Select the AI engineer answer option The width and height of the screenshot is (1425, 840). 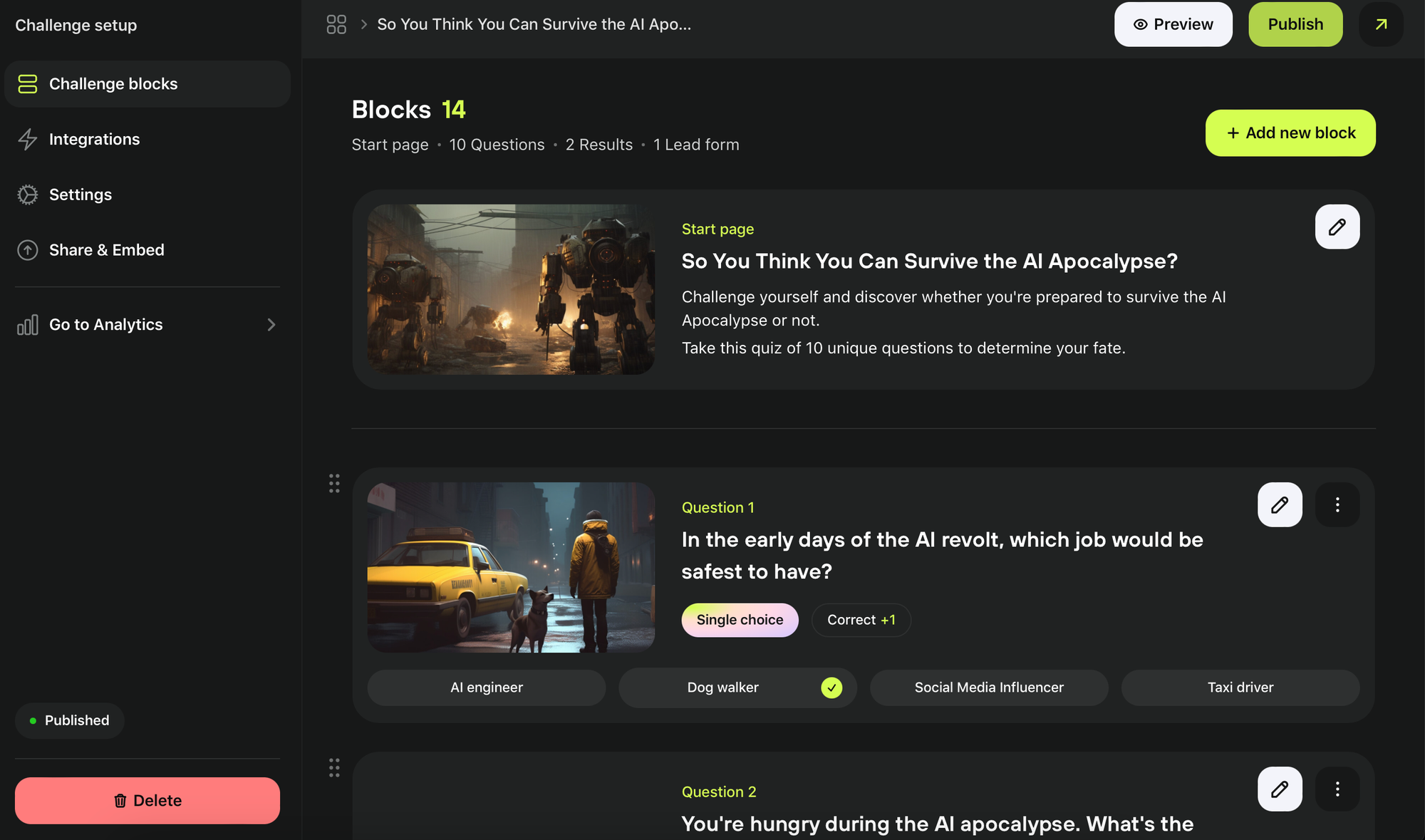tap(487, 688)
